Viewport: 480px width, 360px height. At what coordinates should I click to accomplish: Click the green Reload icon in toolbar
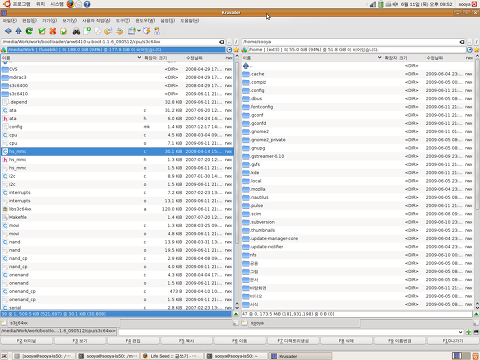coord(29,31)
